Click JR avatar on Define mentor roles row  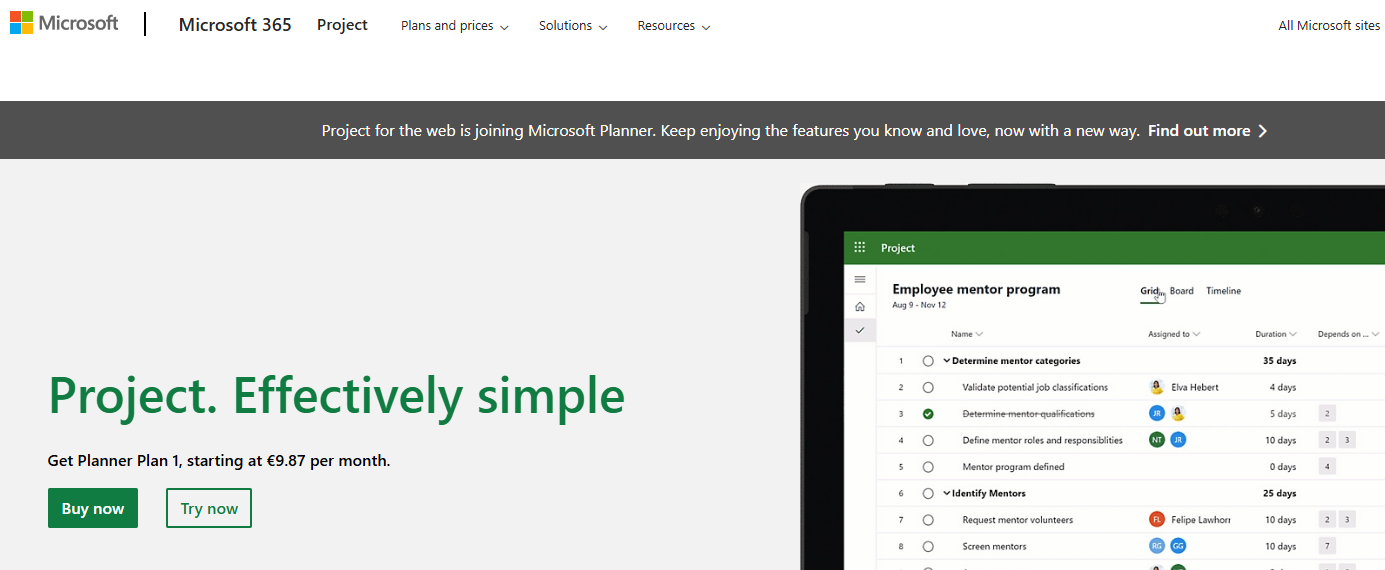1178,440
